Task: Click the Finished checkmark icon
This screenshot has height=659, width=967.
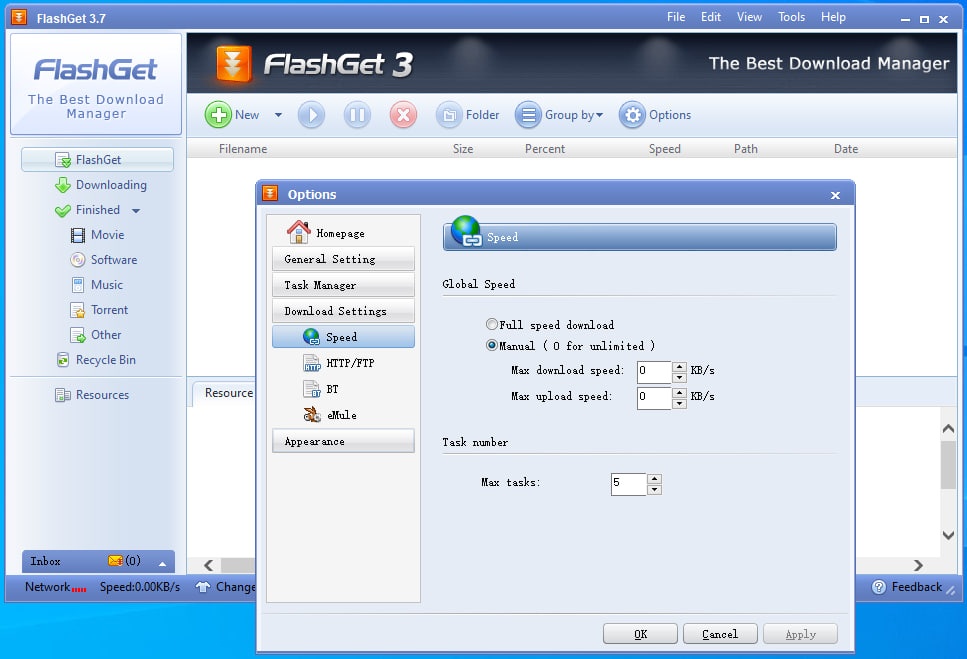Action: 63,210
